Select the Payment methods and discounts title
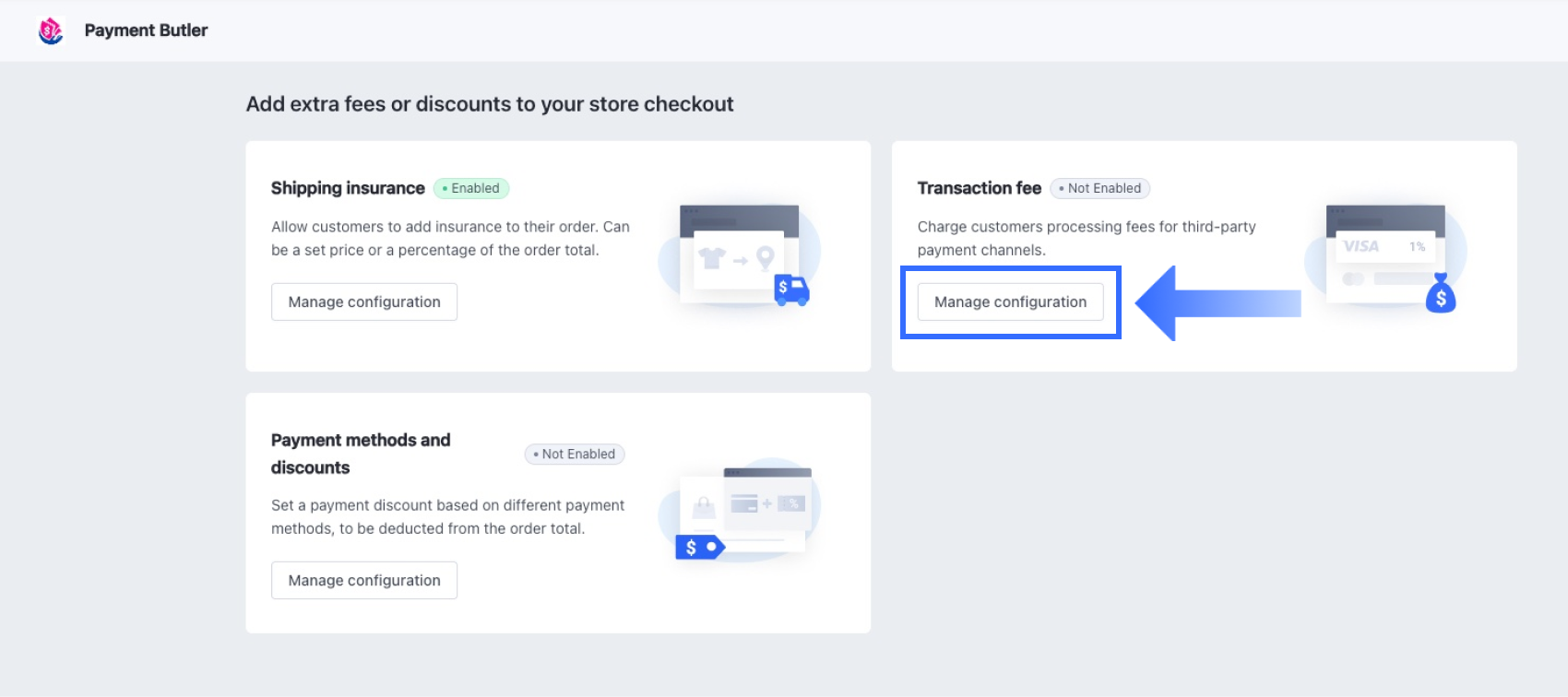Viewport: 1568px width, 697px height. click(x=361, y=454)
